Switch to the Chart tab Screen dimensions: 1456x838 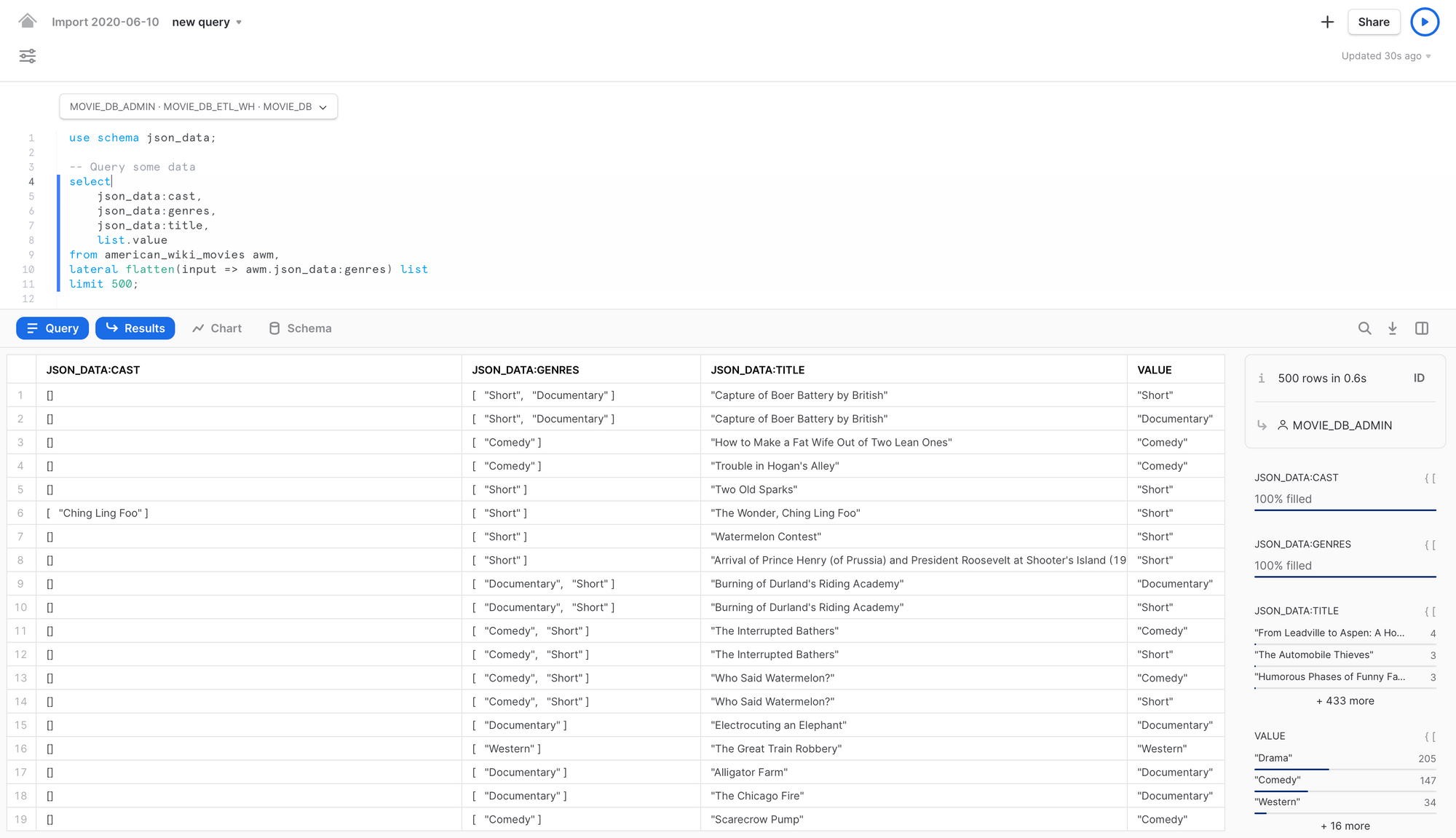[217, 328]
